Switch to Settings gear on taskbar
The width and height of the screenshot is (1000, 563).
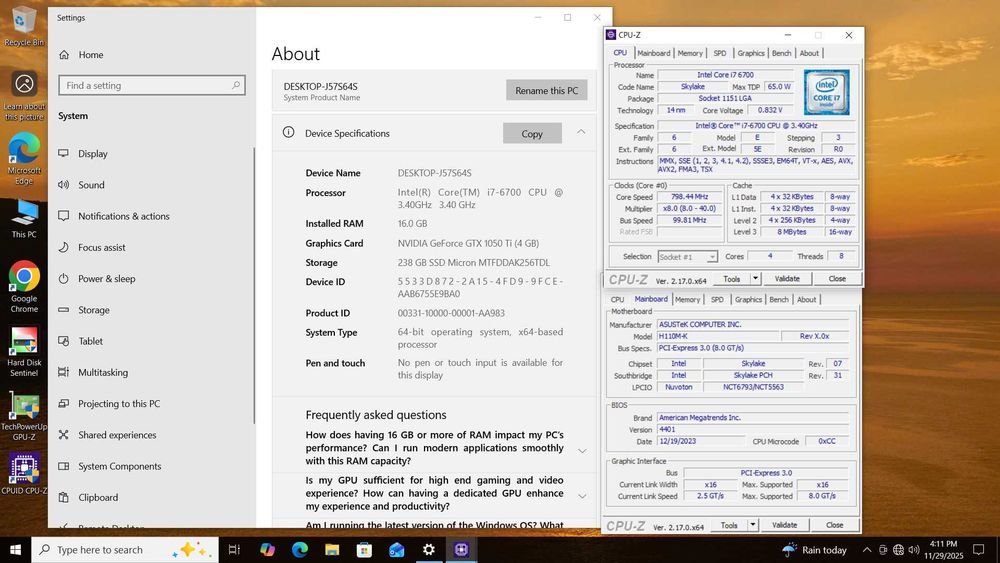coord(429,550)
